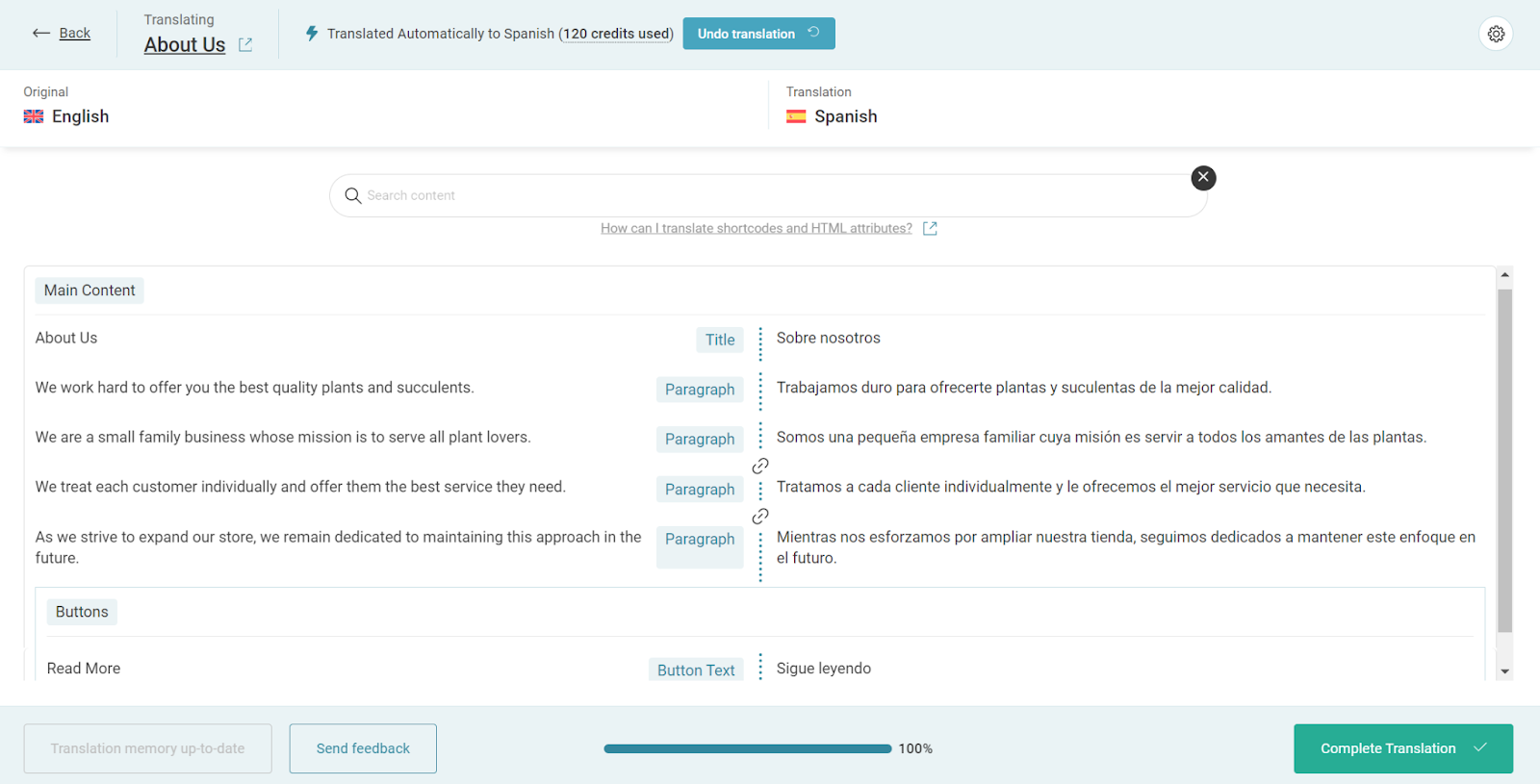Image resolution: width=1540 pixels, height=784 pixels.
Task: Click Paragraph tag of 'small family business' row
Action: [700, 440]
